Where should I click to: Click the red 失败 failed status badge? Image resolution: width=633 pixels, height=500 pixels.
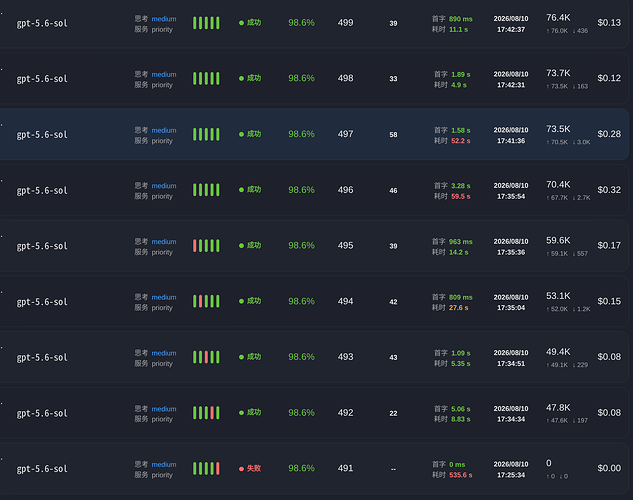click(x=250, y=469)
